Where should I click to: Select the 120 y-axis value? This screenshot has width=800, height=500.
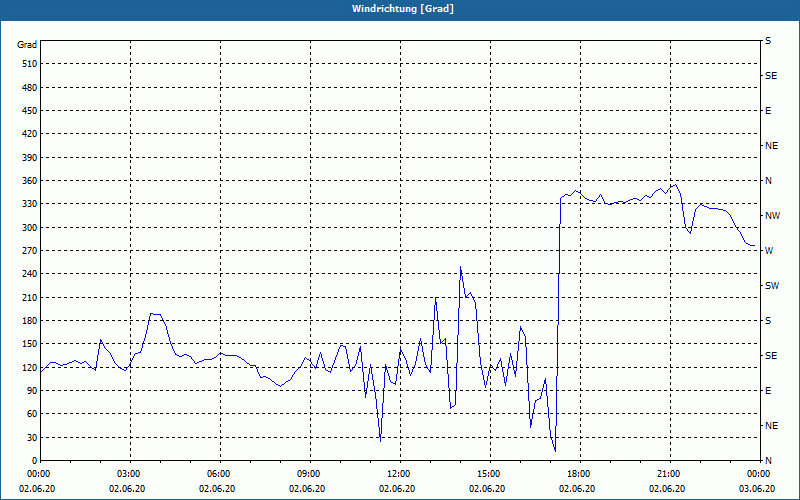pyautogui.click(x=30, y=367)
